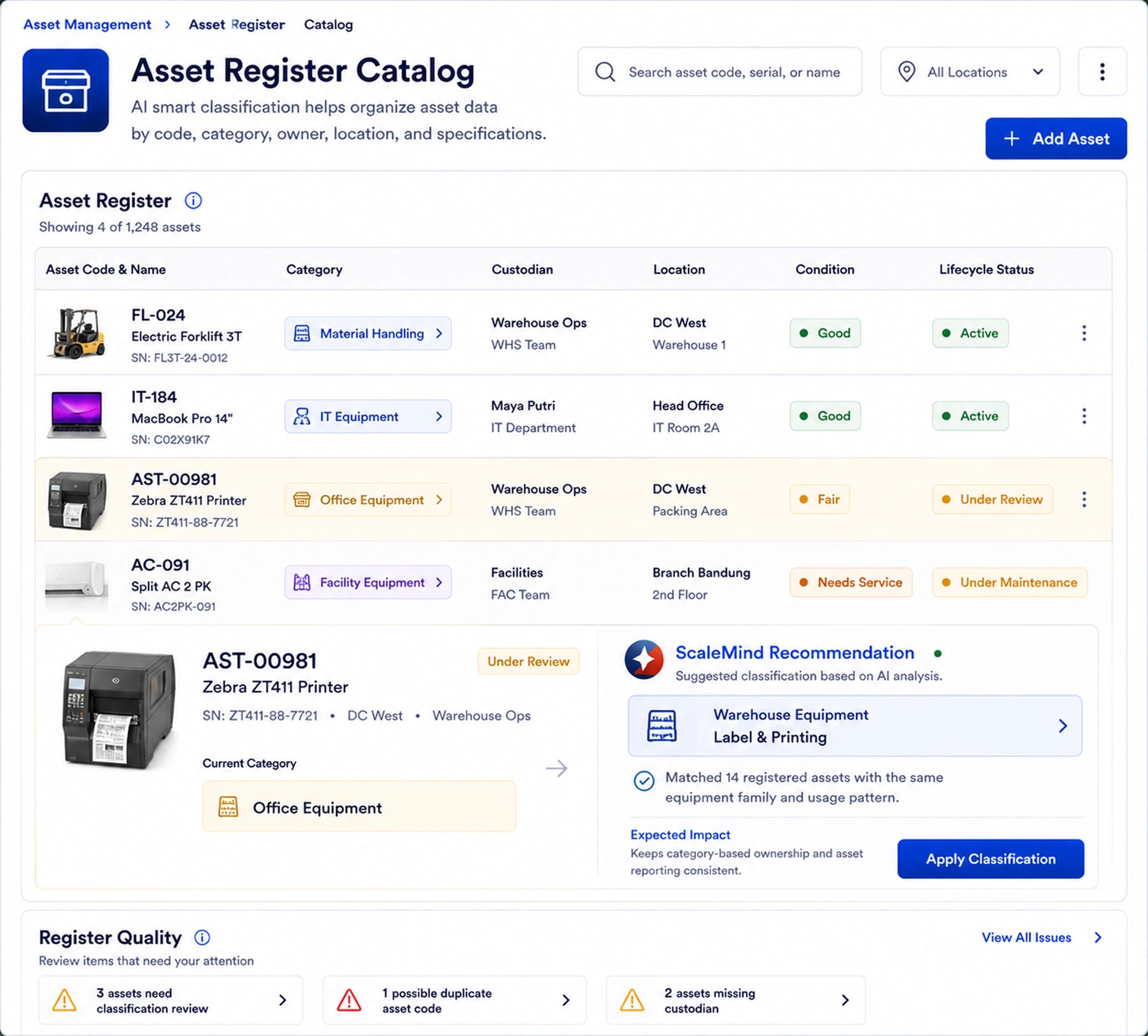Click warning icon for classification review
This screenshot has height=1036, width=1148.
tap(65, 1000)
